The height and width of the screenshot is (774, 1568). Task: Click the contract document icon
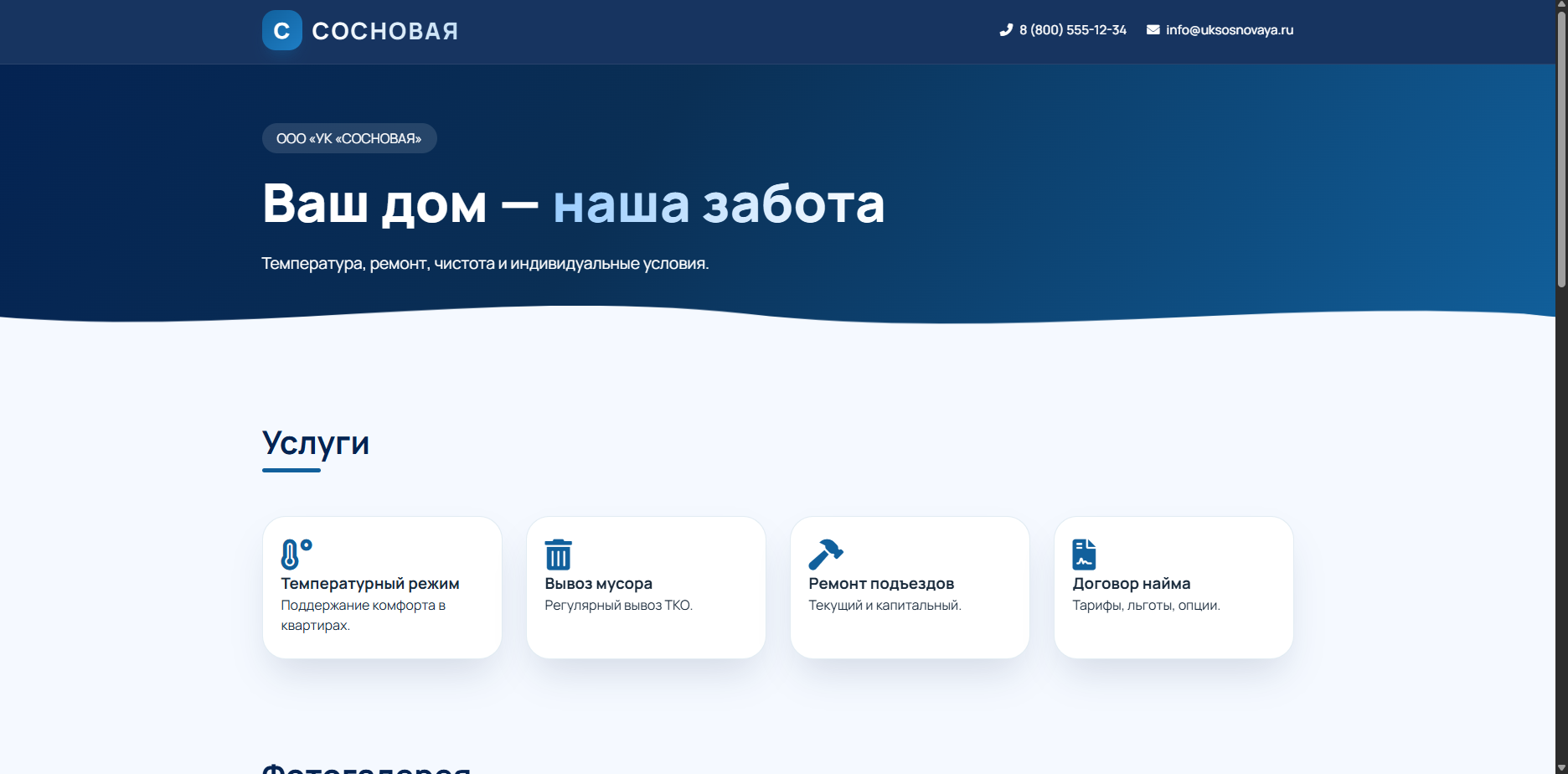pyautogui.click(x=1084, y=554)
